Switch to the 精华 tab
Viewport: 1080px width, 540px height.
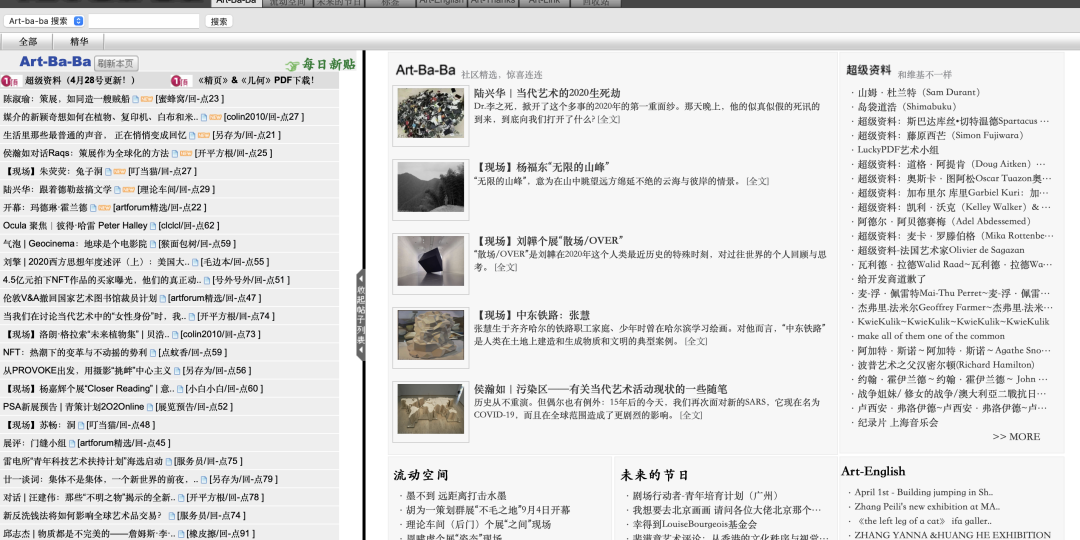pyautogui.click(x=79, y=41)
